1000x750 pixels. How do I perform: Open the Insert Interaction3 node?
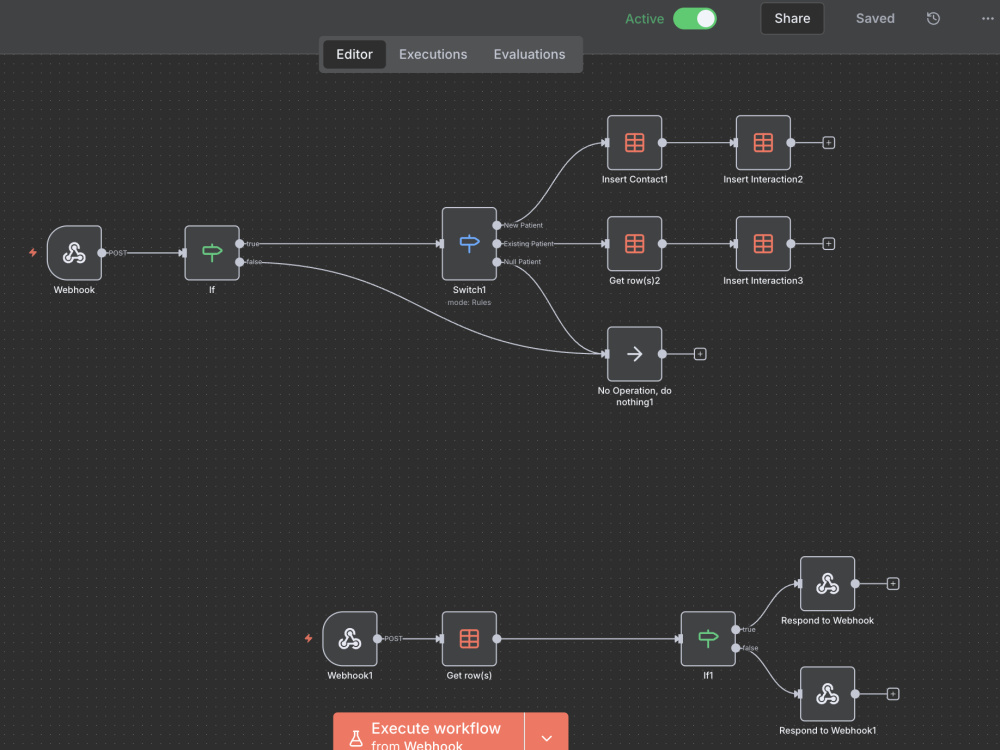point(763,244)
